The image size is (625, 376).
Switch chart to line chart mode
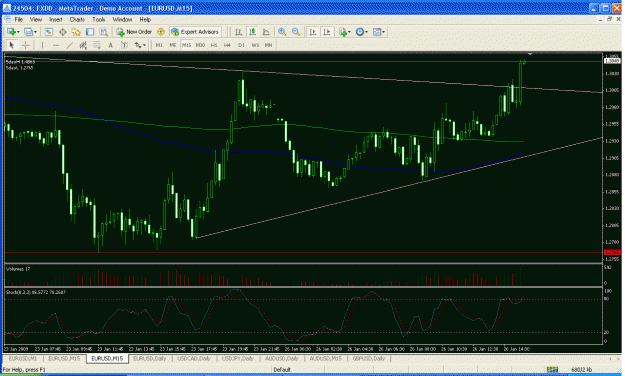266,32
